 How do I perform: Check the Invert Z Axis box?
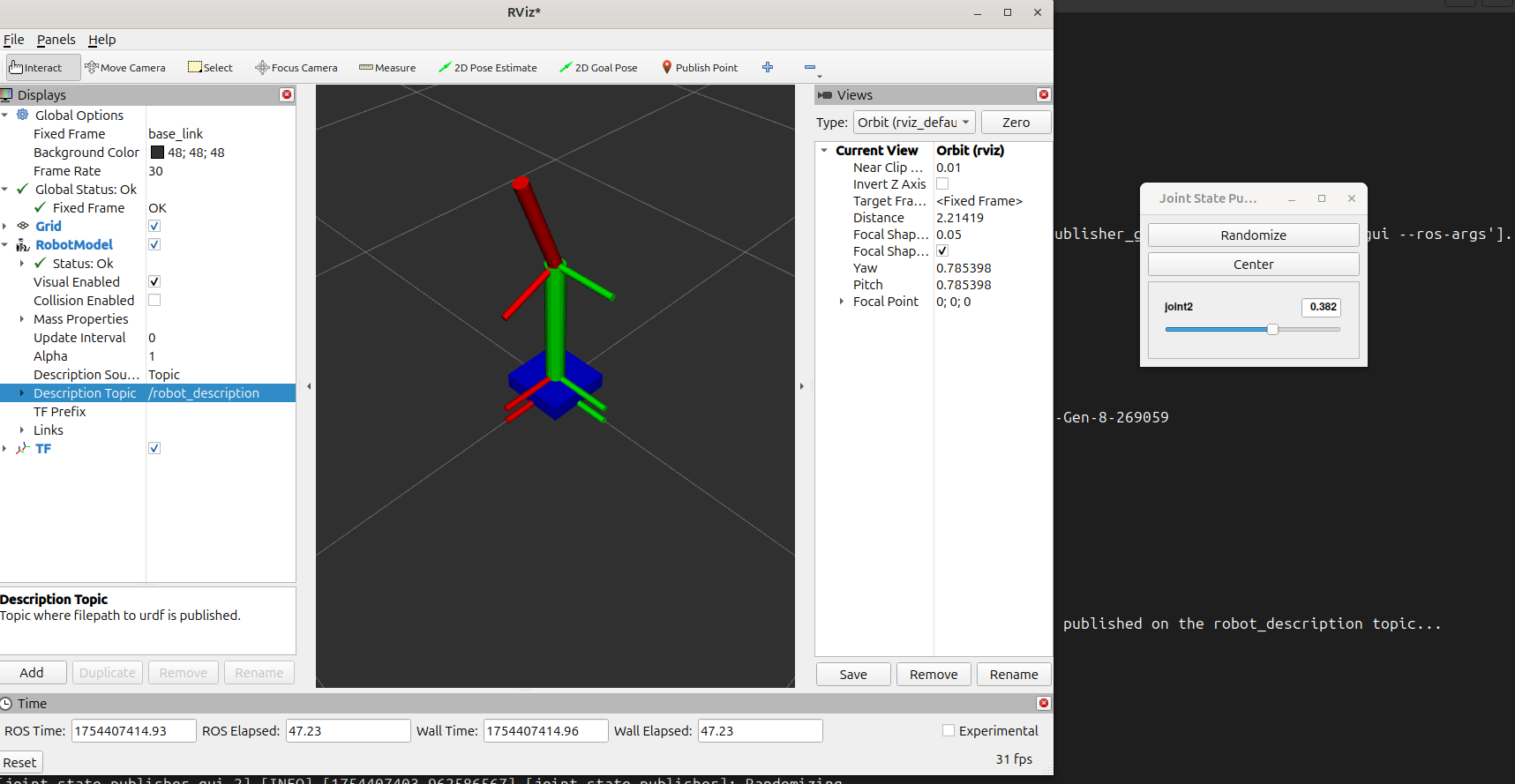(942, 184)
